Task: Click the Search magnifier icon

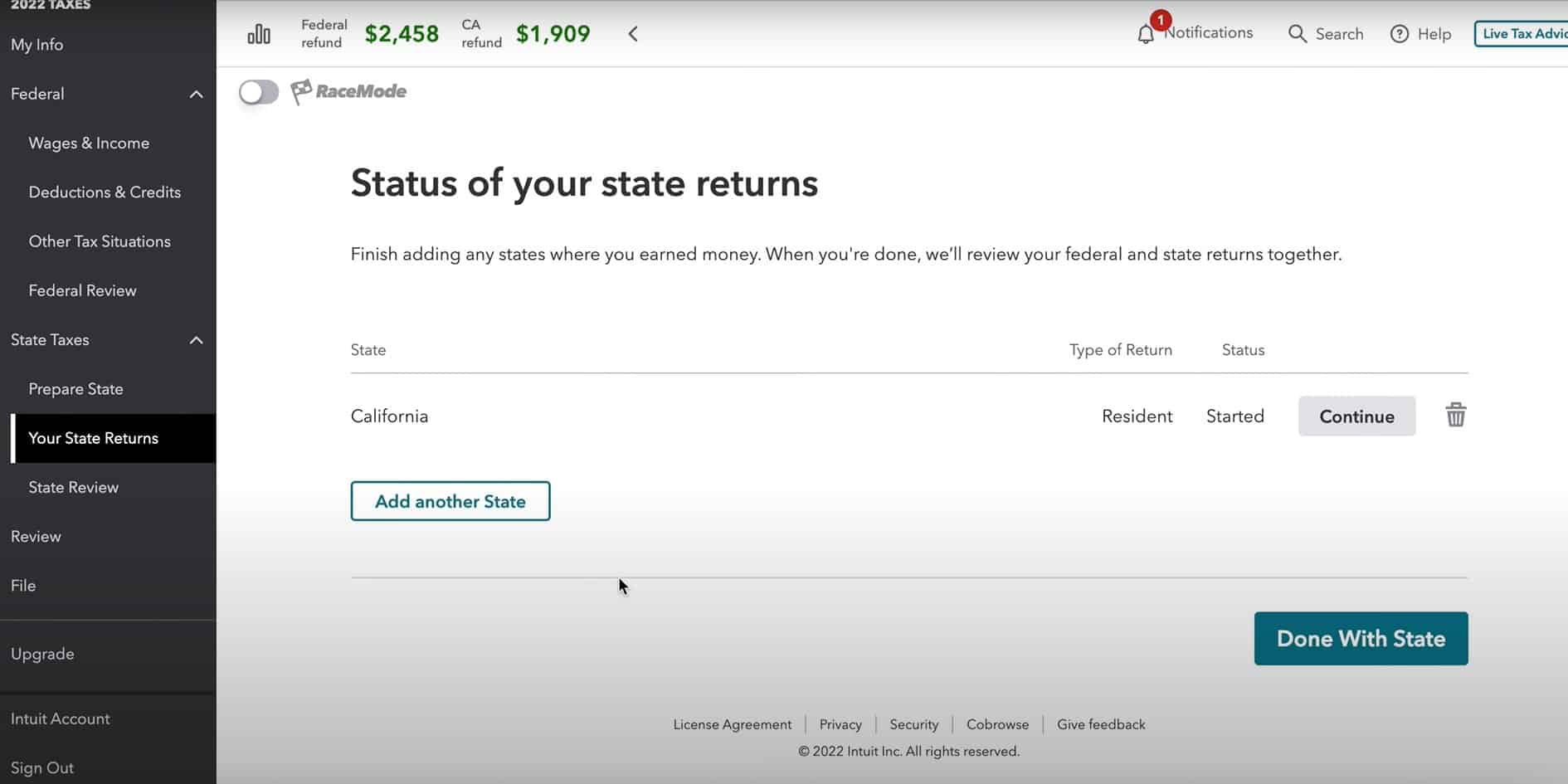Action: tap(1297, 34)
